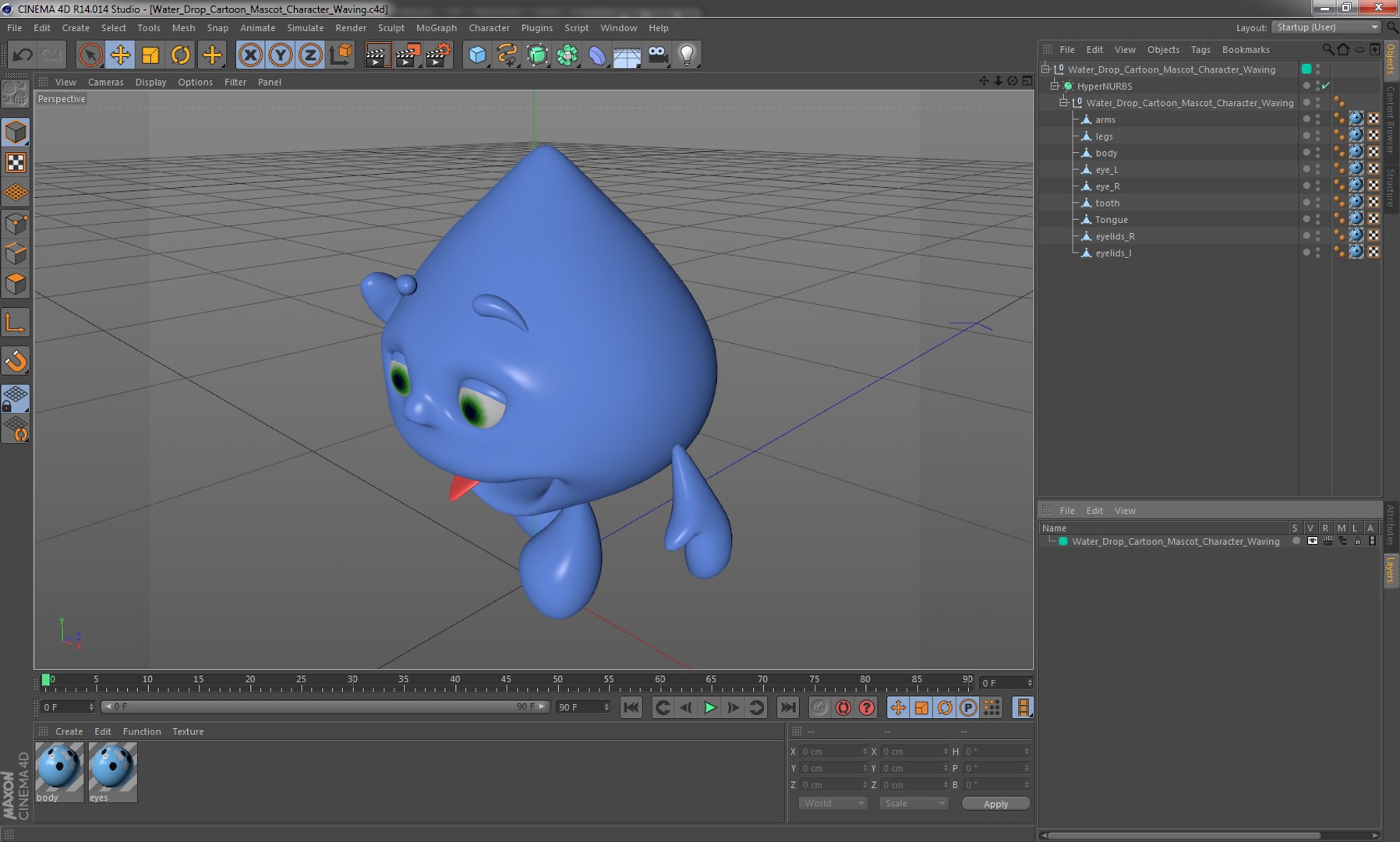Click the Apply button
The width and height of the screenshot is (1400, 842).
(995, 804)
